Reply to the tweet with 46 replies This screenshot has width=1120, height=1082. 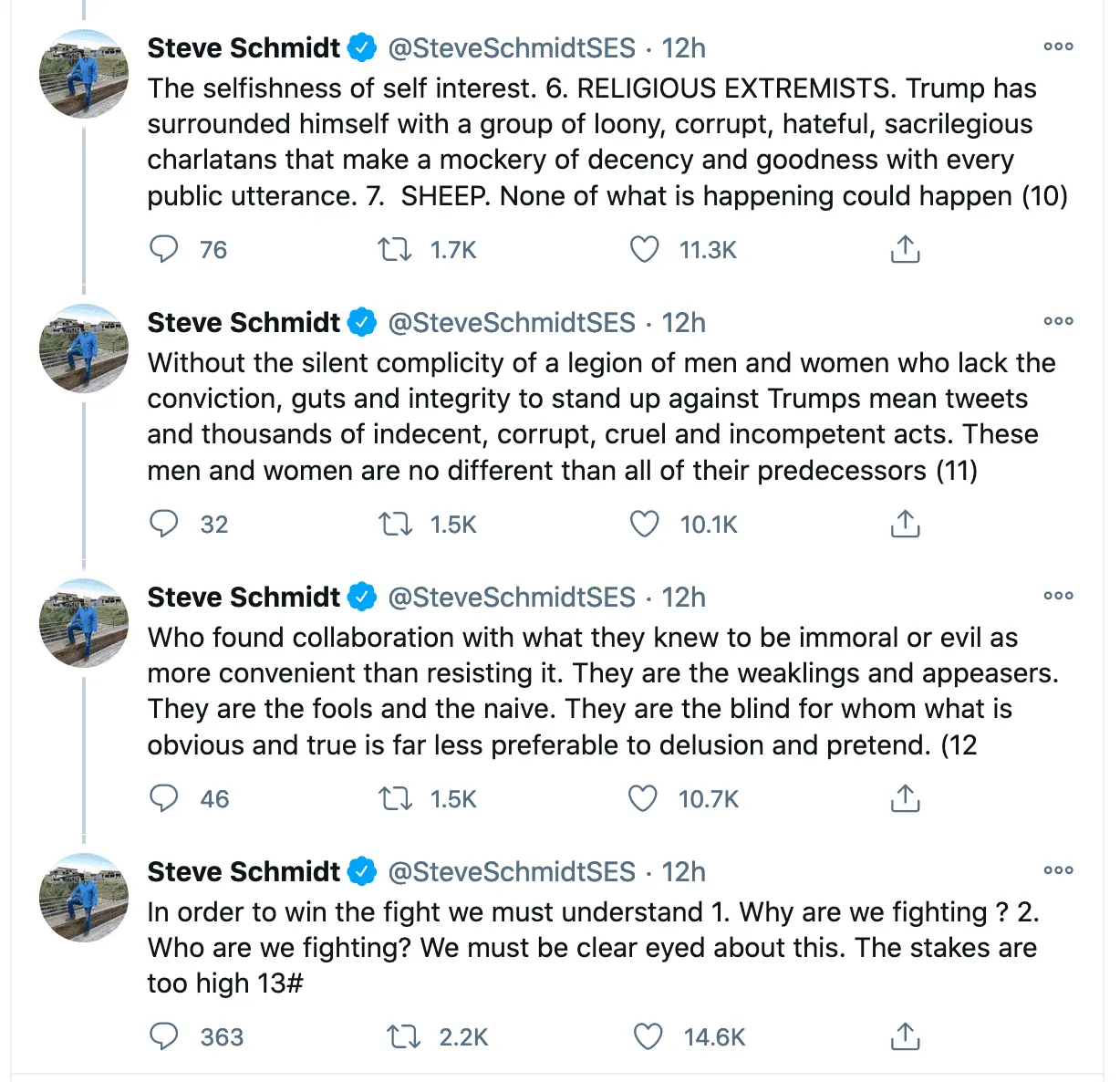(164, 798)
